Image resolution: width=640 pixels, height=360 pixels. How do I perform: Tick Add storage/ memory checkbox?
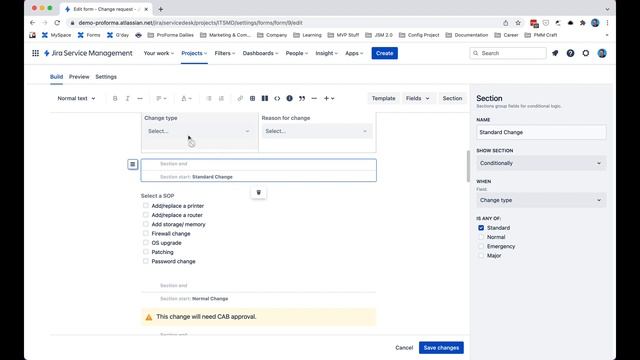click(146, 224)
